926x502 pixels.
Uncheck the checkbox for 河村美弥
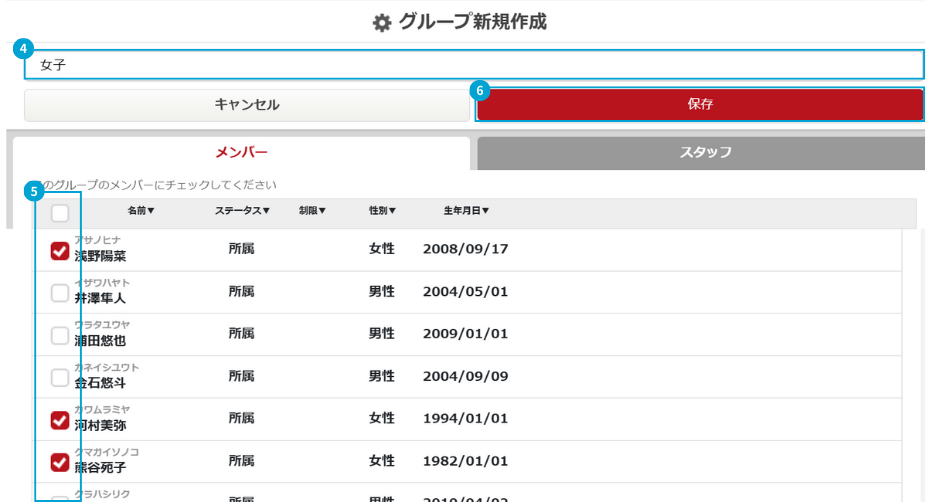point(60,420)
